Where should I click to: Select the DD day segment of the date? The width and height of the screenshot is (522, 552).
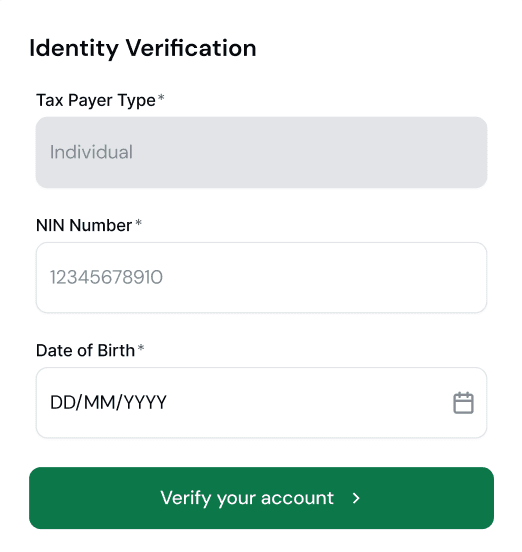(x=63, y=403)
